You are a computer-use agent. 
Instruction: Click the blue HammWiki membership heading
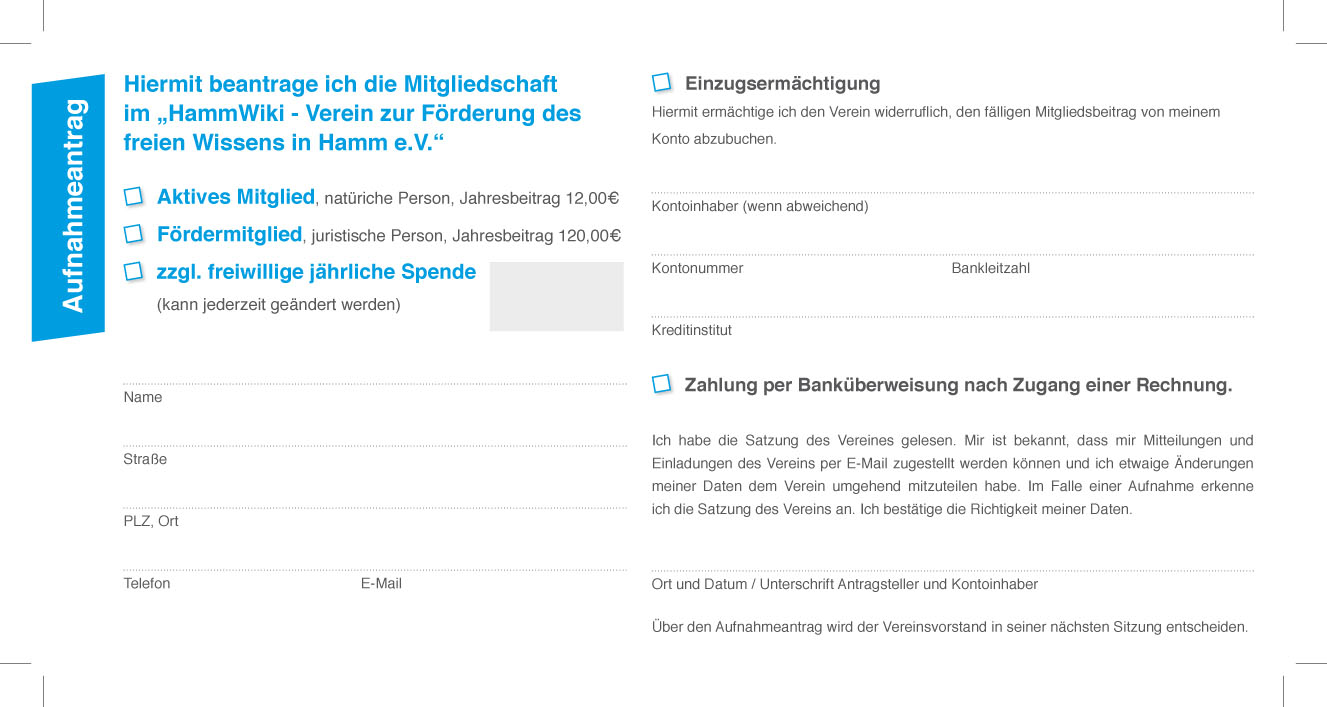coord(352,113)
